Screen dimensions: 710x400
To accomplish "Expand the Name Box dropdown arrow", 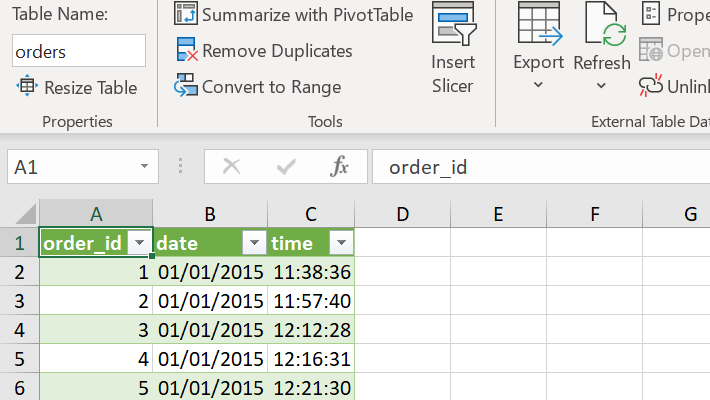I will tap(146, 167).
